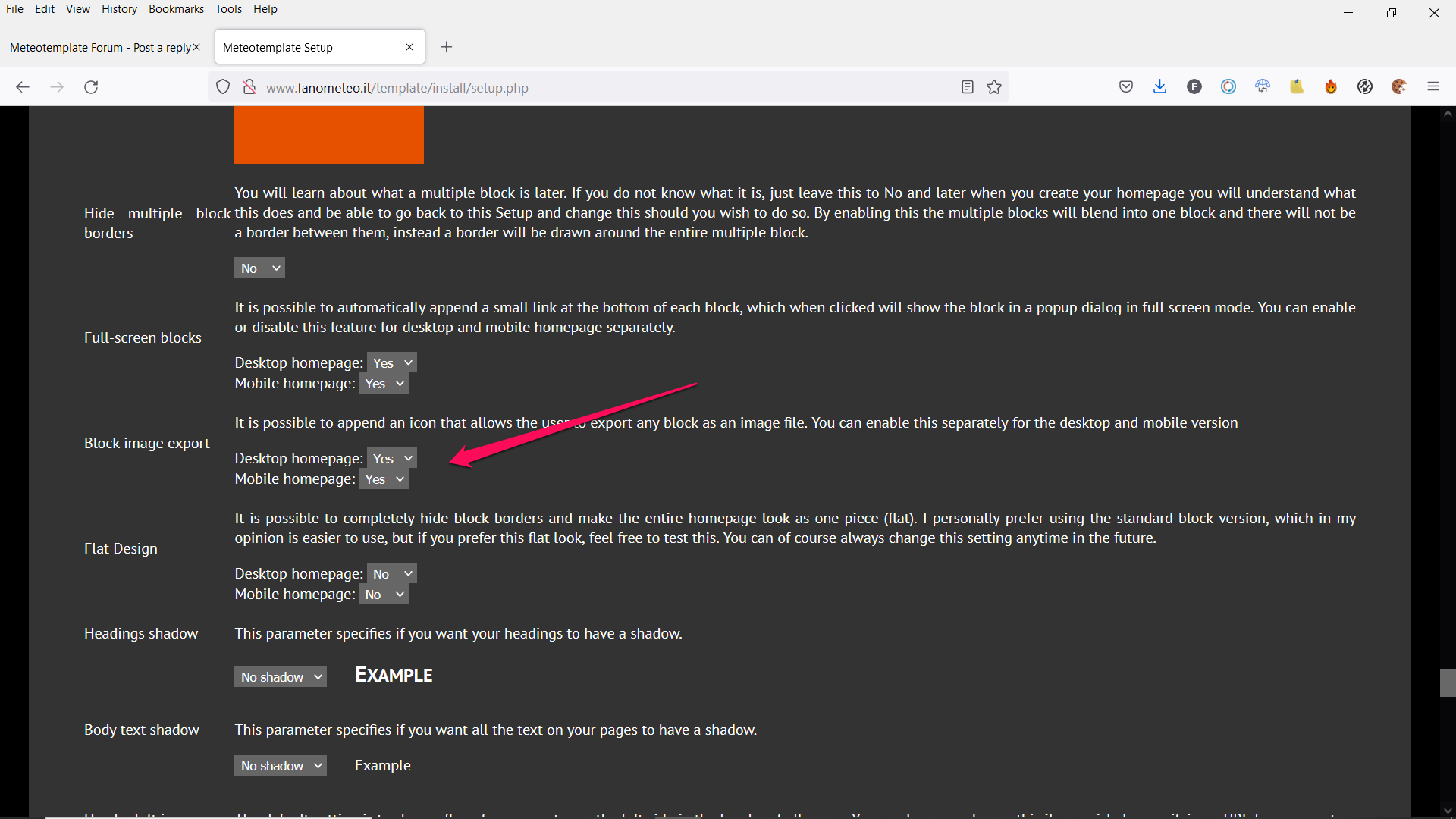Go forward to the next page
Screen dimensions: 1456x819
point(57,87)
